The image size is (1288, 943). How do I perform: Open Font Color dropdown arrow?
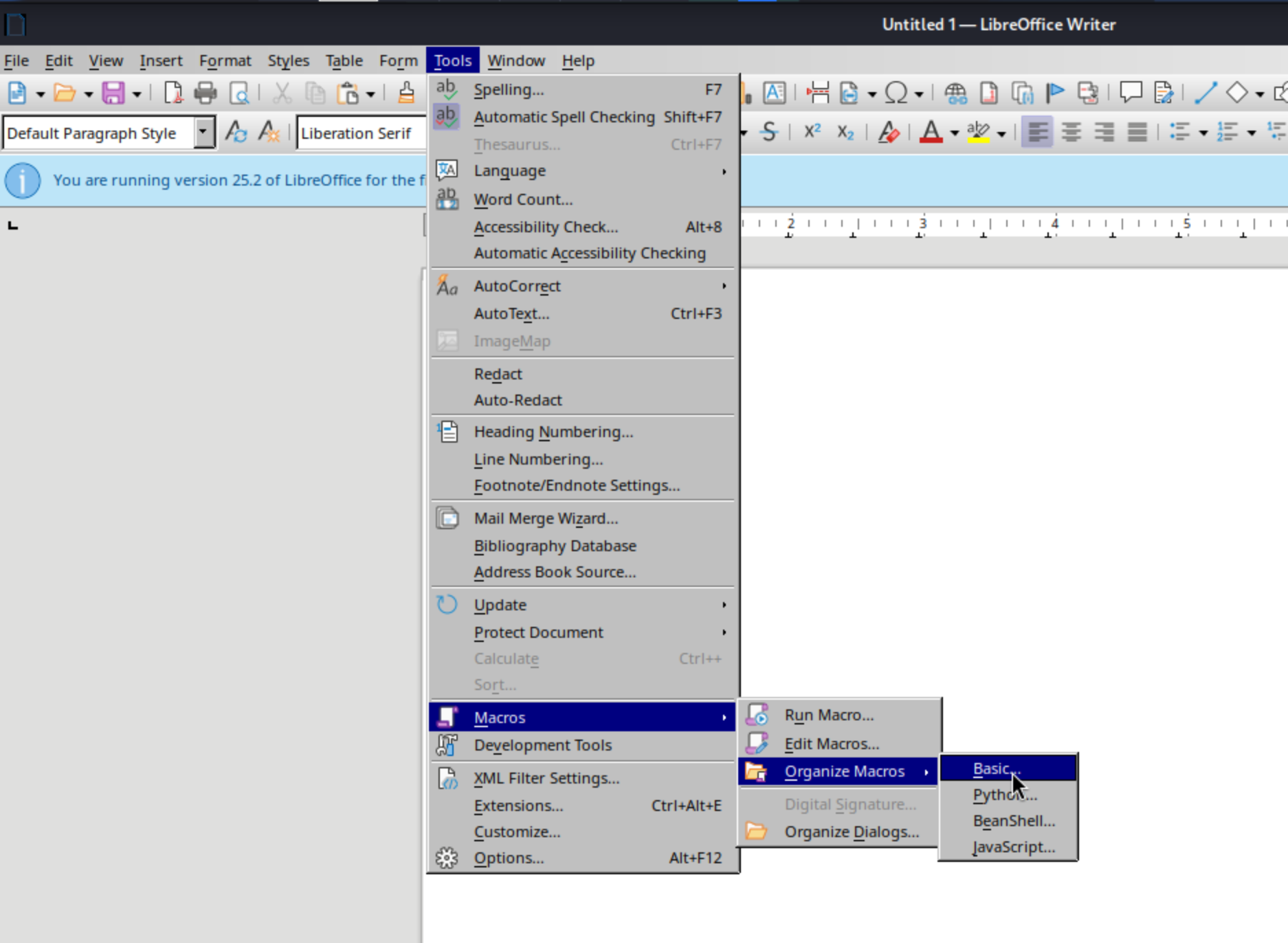point(955,133)
